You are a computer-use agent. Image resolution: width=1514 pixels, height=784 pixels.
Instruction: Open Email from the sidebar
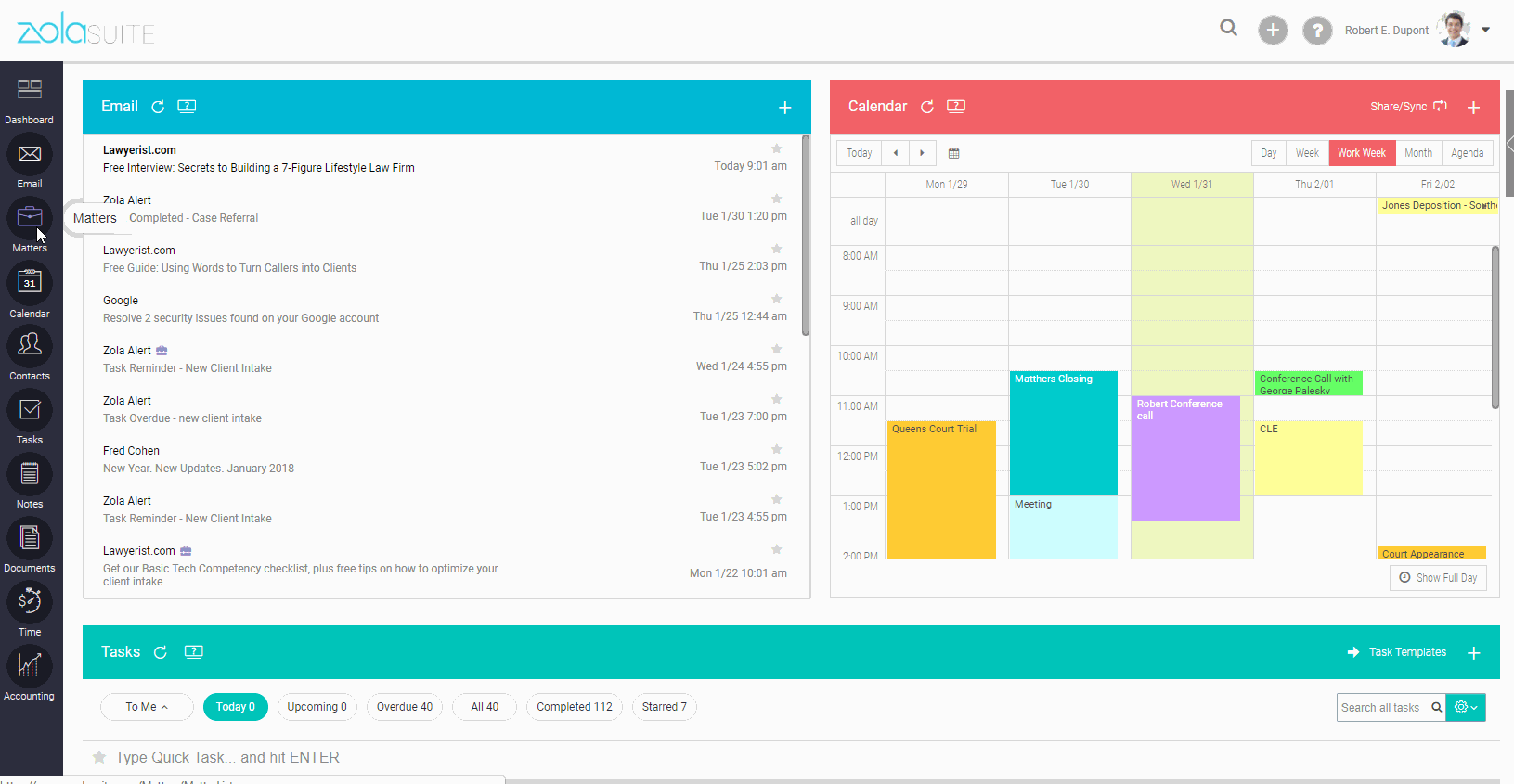(x=30, y=154)
